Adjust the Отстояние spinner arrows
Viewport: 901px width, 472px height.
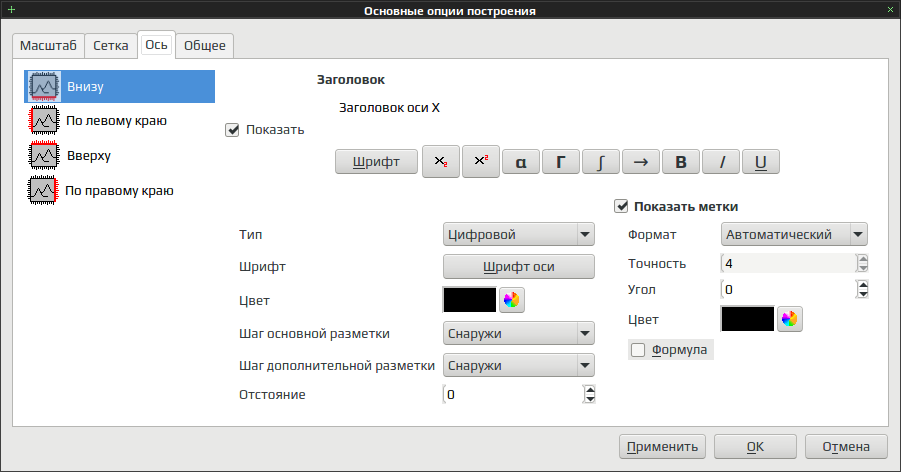coord(590,394)
